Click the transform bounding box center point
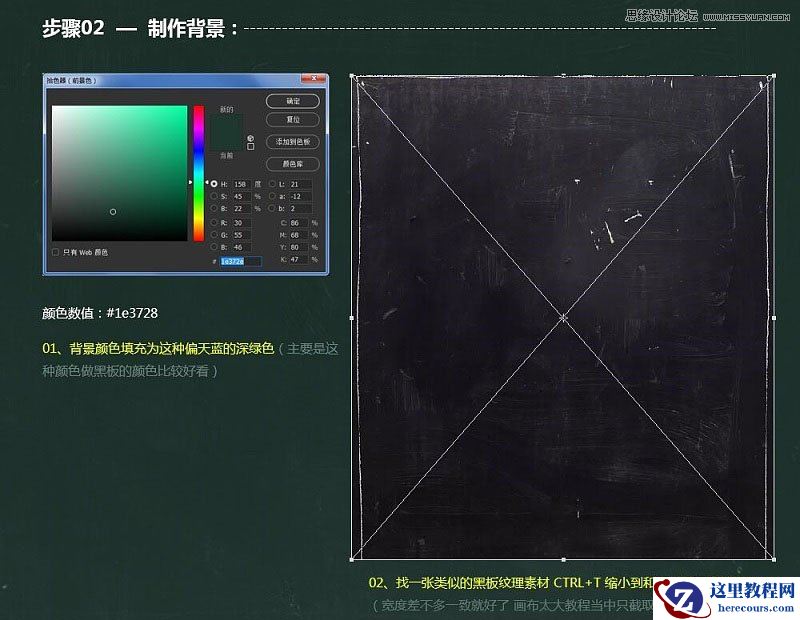Image resolution: width=800 pixels, height=620 pixels. tap(565, 317)
